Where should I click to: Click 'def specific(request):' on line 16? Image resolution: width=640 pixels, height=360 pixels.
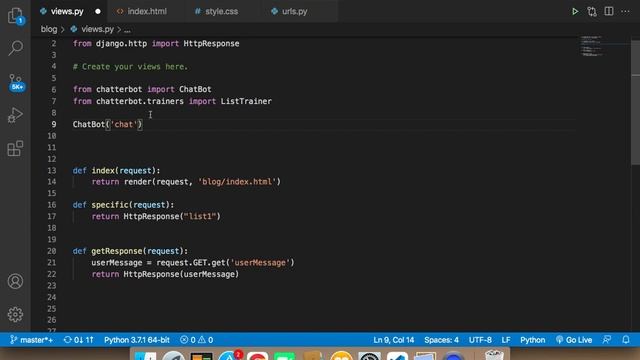pyautogui.click(x=123, y=205)
